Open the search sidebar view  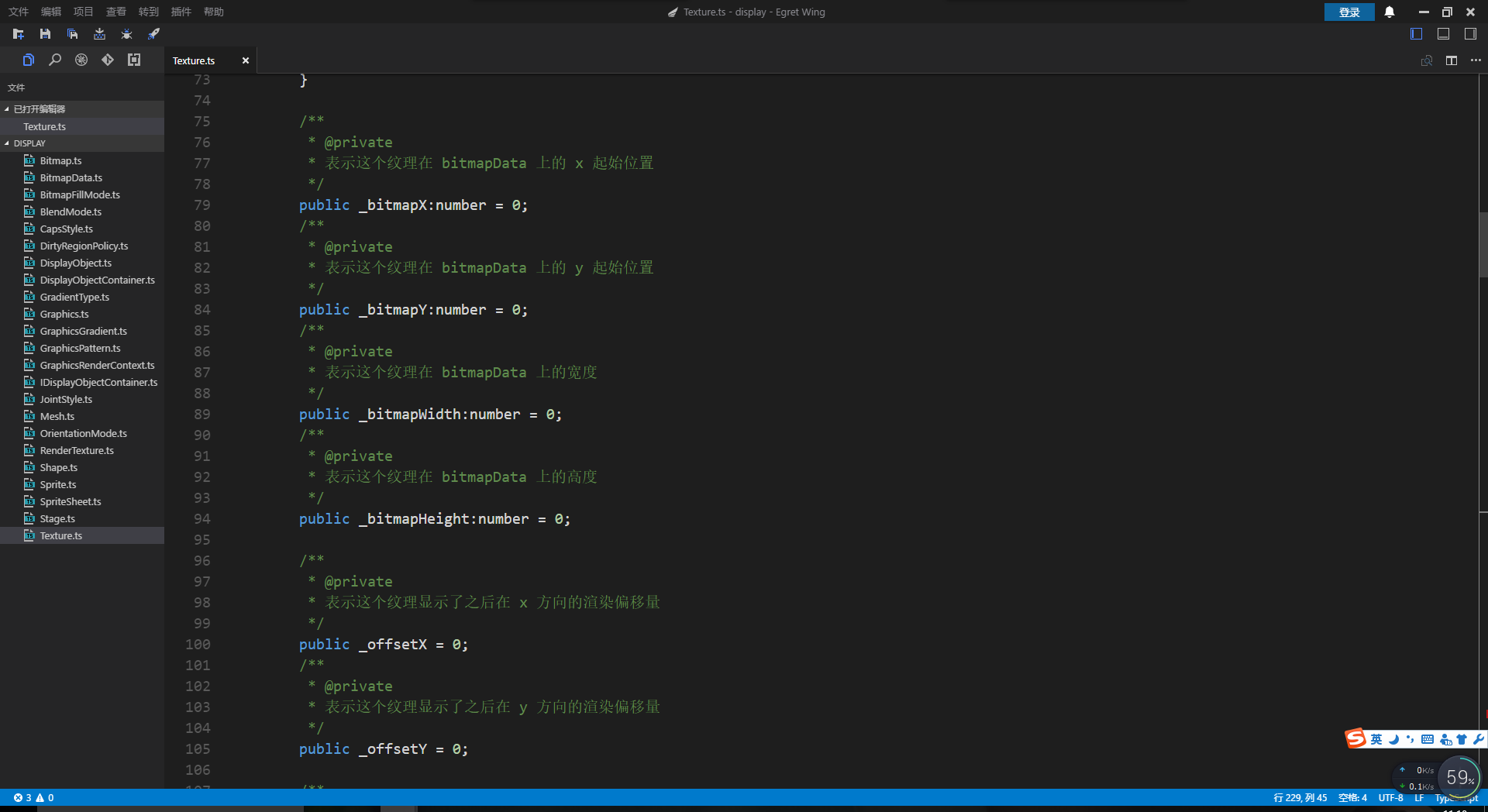55,60
